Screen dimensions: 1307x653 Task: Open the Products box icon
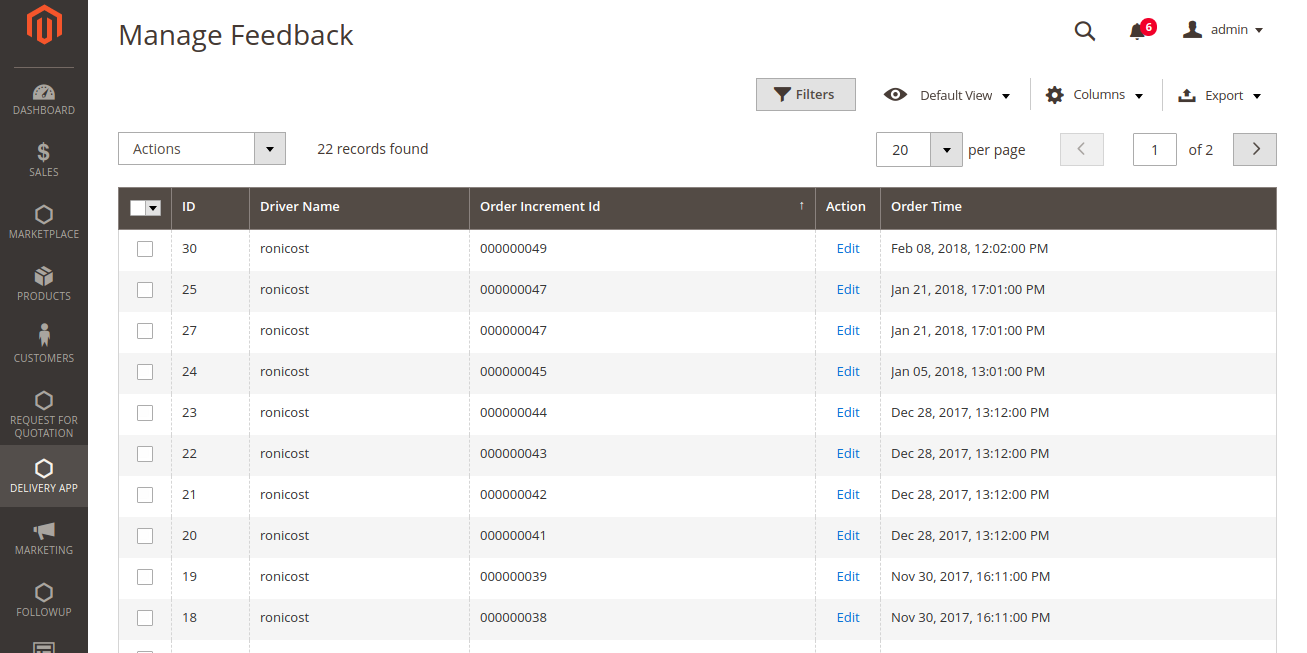pos(43,276)
